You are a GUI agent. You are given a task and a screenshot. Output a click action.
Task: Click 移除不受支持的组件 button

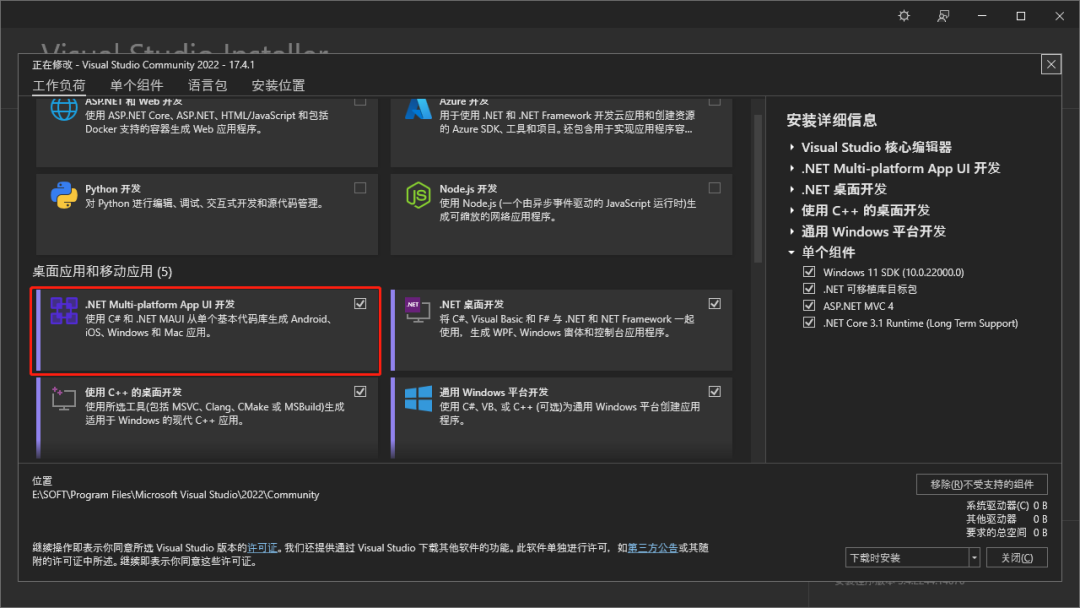tap(982, 484)
